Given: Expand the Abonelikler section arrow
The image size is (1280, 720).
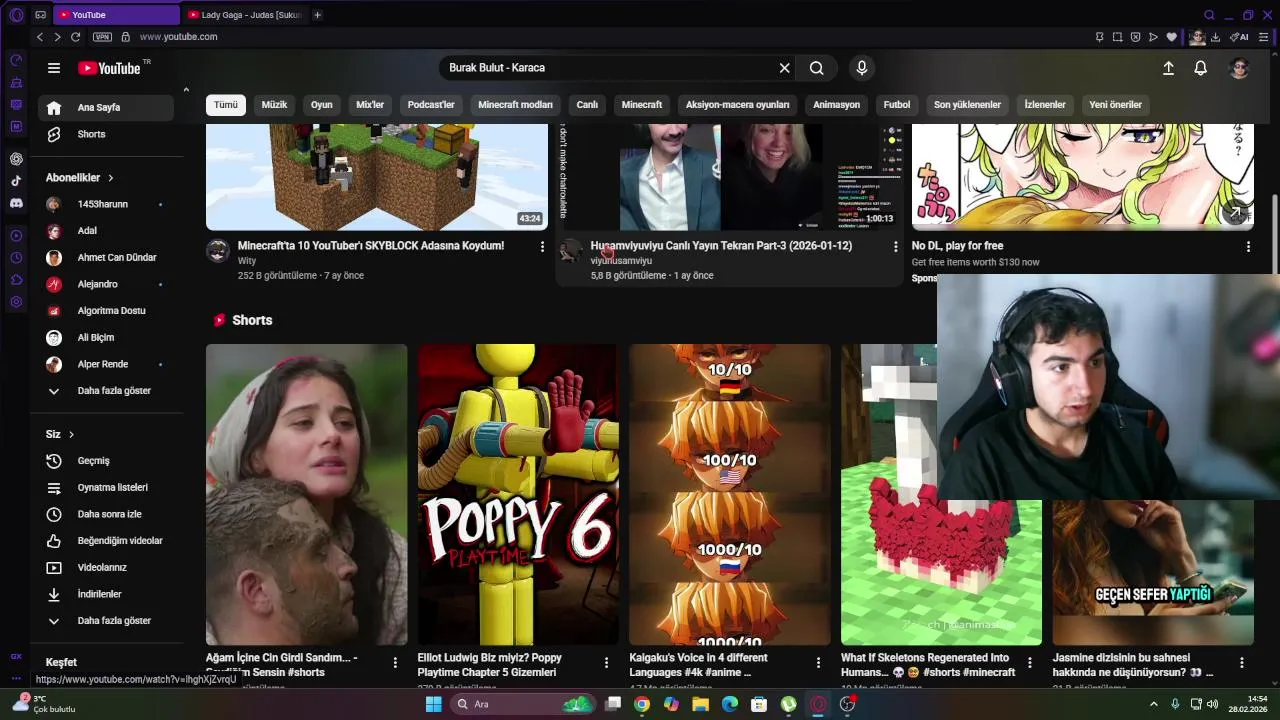Looking at the screenshot, I should point(111,178).
